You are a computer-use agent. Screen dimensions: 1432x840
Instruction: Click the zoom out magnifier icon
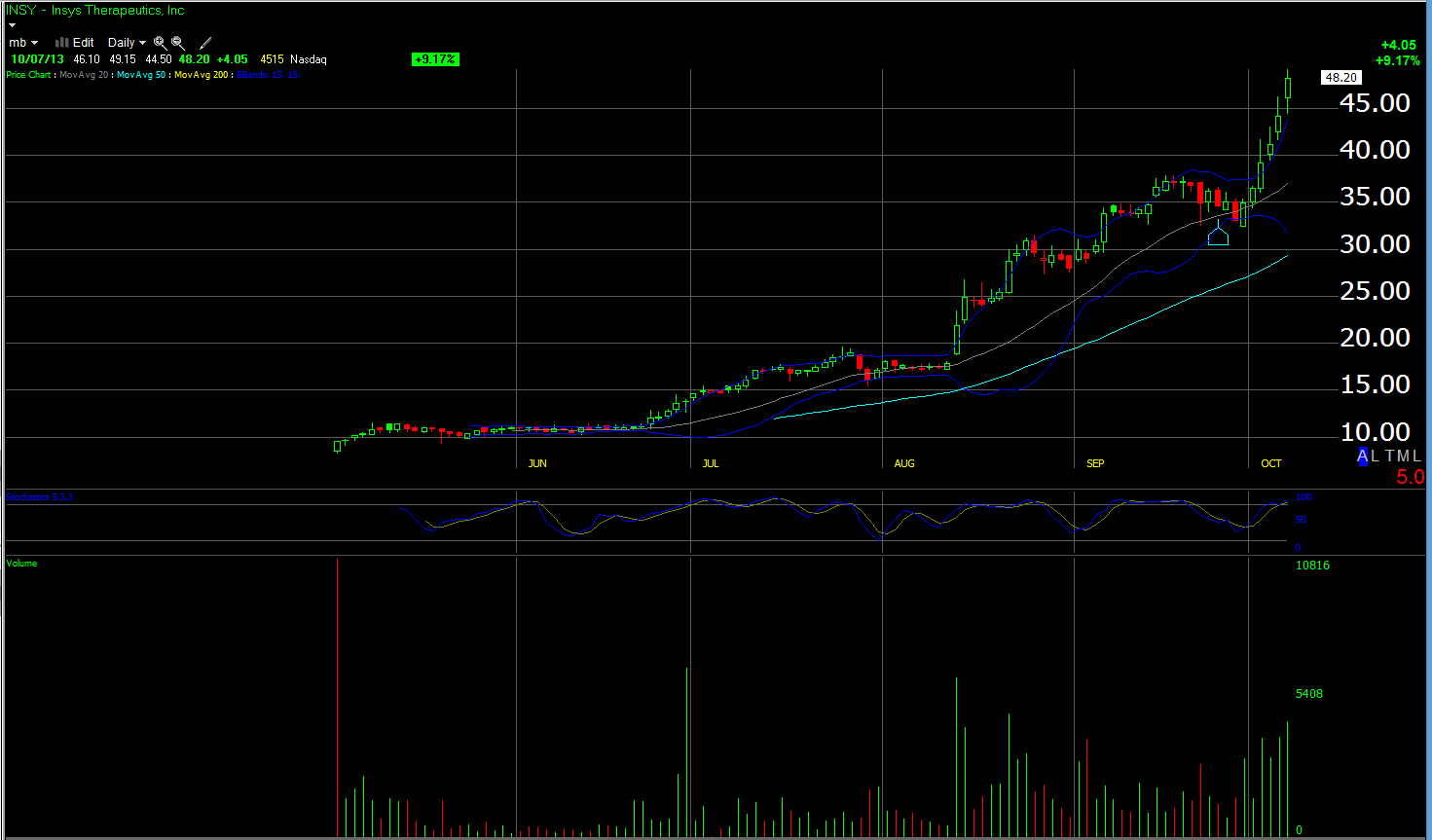click(178, 43)
